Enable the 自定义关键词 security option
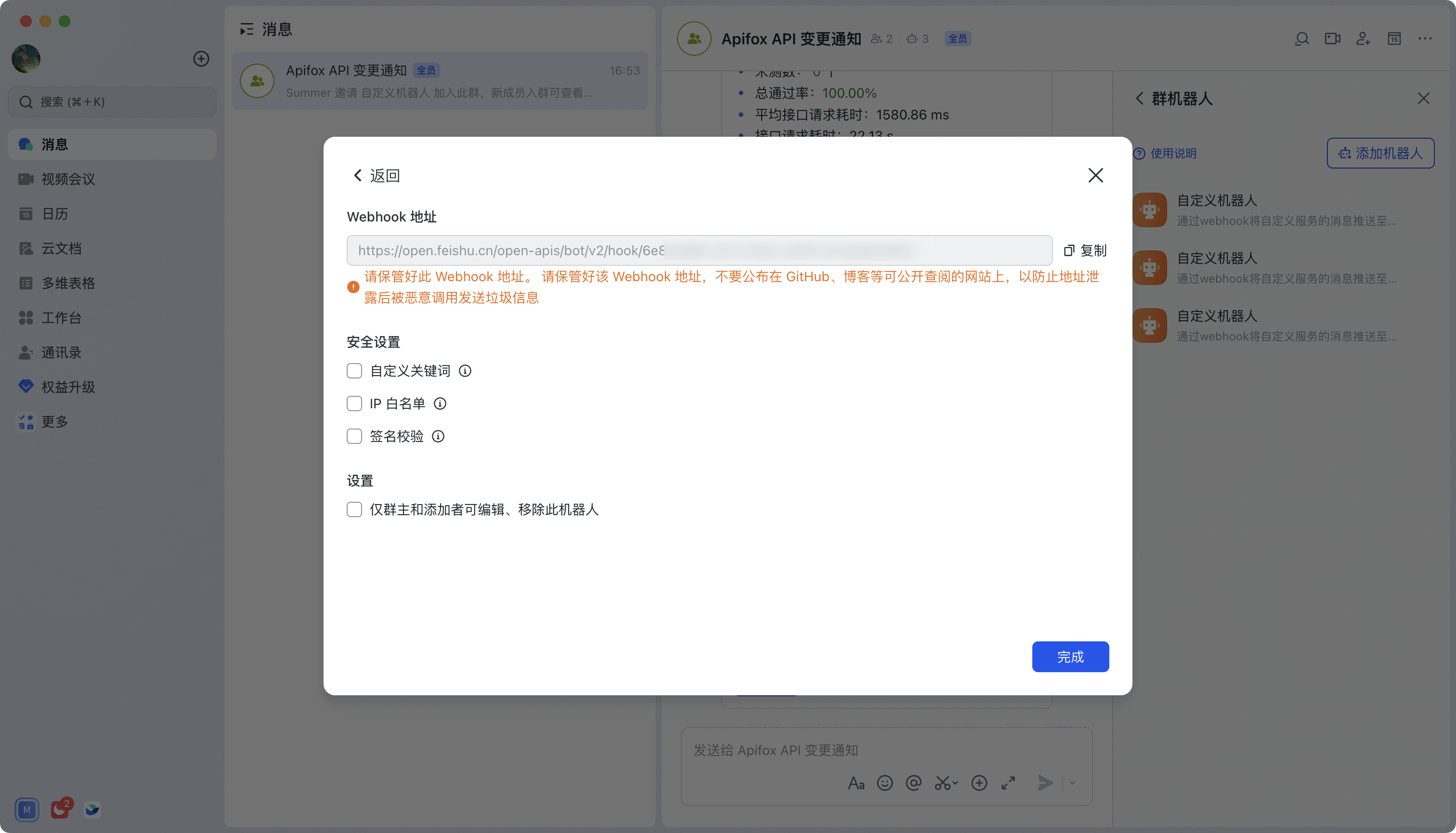This screenshot has width=1456, height=833. click(354, 371)
